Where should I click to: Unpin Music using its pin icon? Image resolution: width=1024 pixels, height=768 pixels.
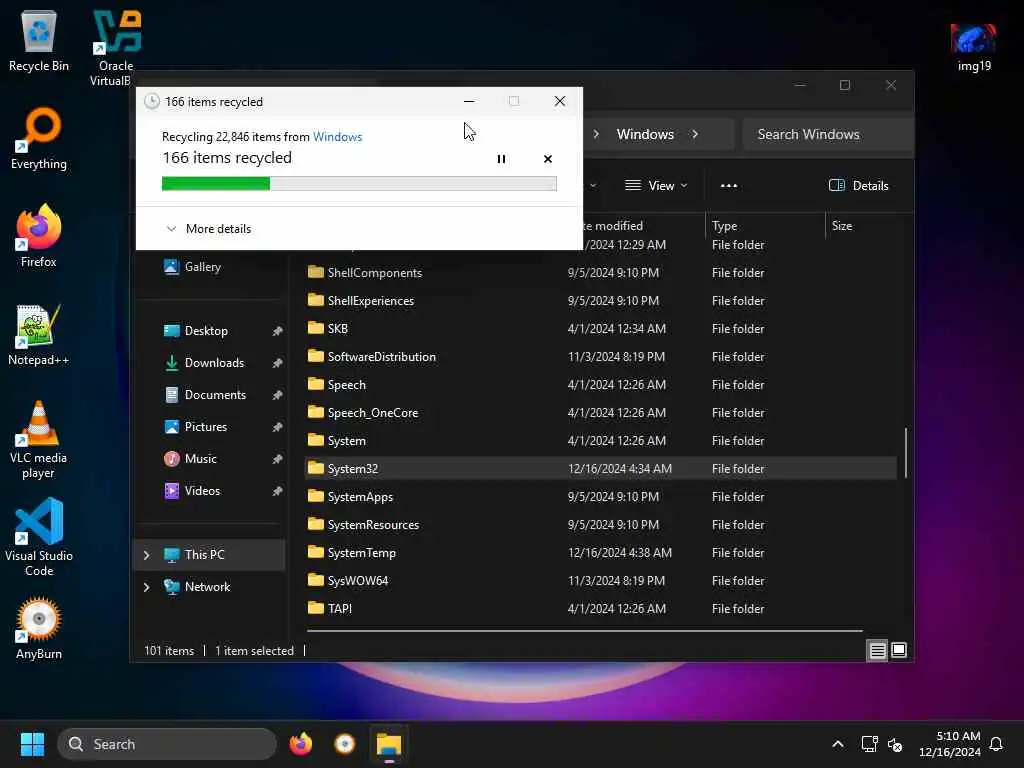point(278,459)
